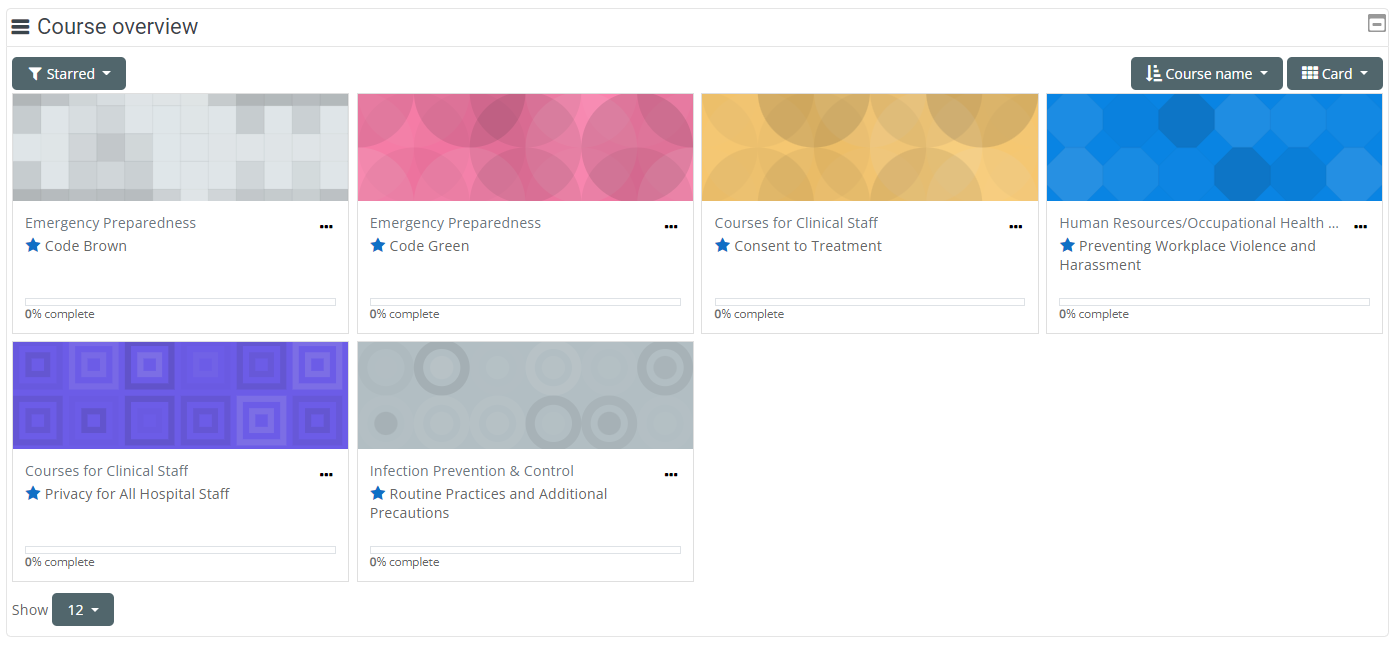Click the star icon beside Privacy for All Hospital Staff
Screen dimensions: 1398x655
[x=33, y=494]
